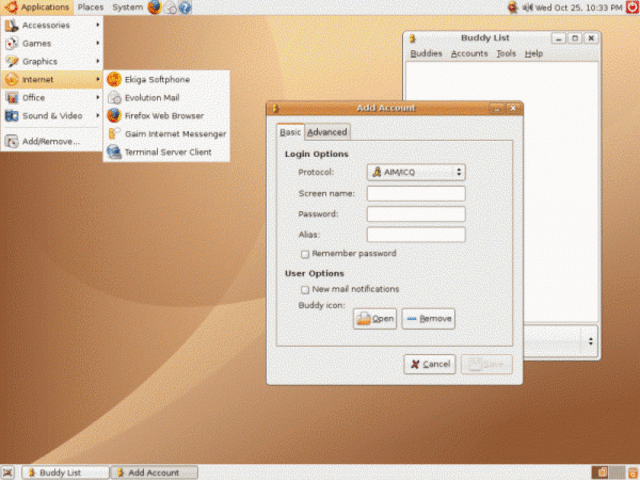Click the Graphics category icon
The image size is (640, 480).
pos(11,61)
